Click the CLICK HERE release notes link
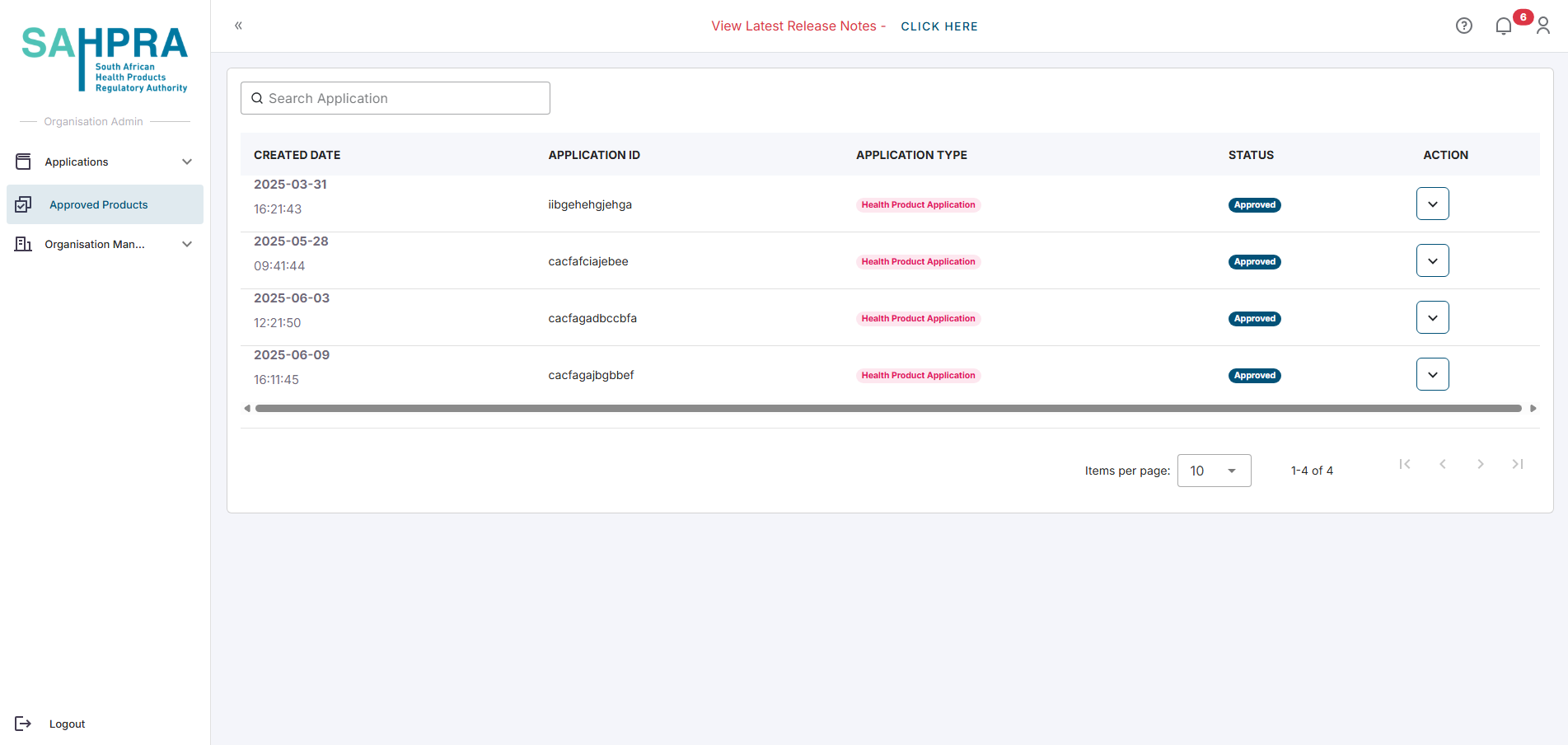The height and width of the screenshot is (745, 1568). point(938,26)
